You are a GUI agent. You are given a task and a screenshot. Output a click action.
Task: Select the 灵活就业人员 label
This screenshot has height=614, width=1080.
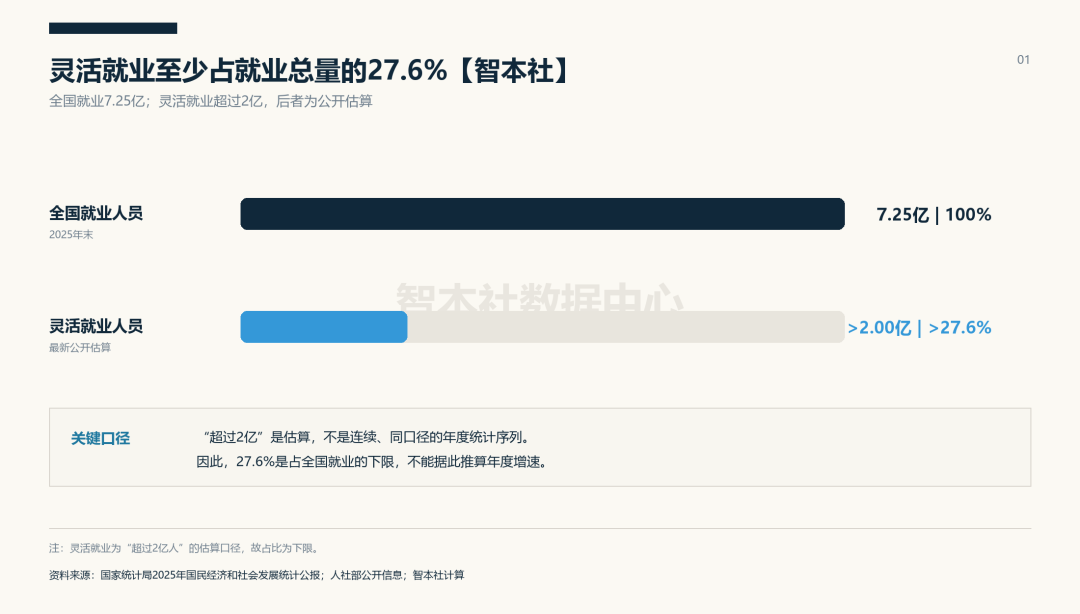(96, 326)
